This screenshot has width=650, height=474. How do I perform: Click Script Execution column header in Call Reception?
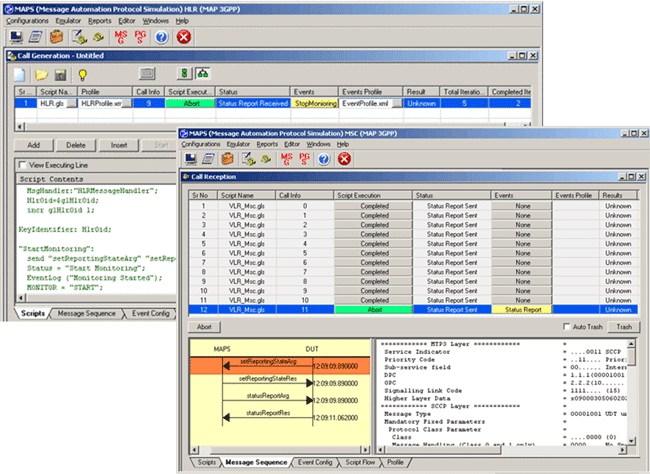pyautogui.click(x=373, y=195)
